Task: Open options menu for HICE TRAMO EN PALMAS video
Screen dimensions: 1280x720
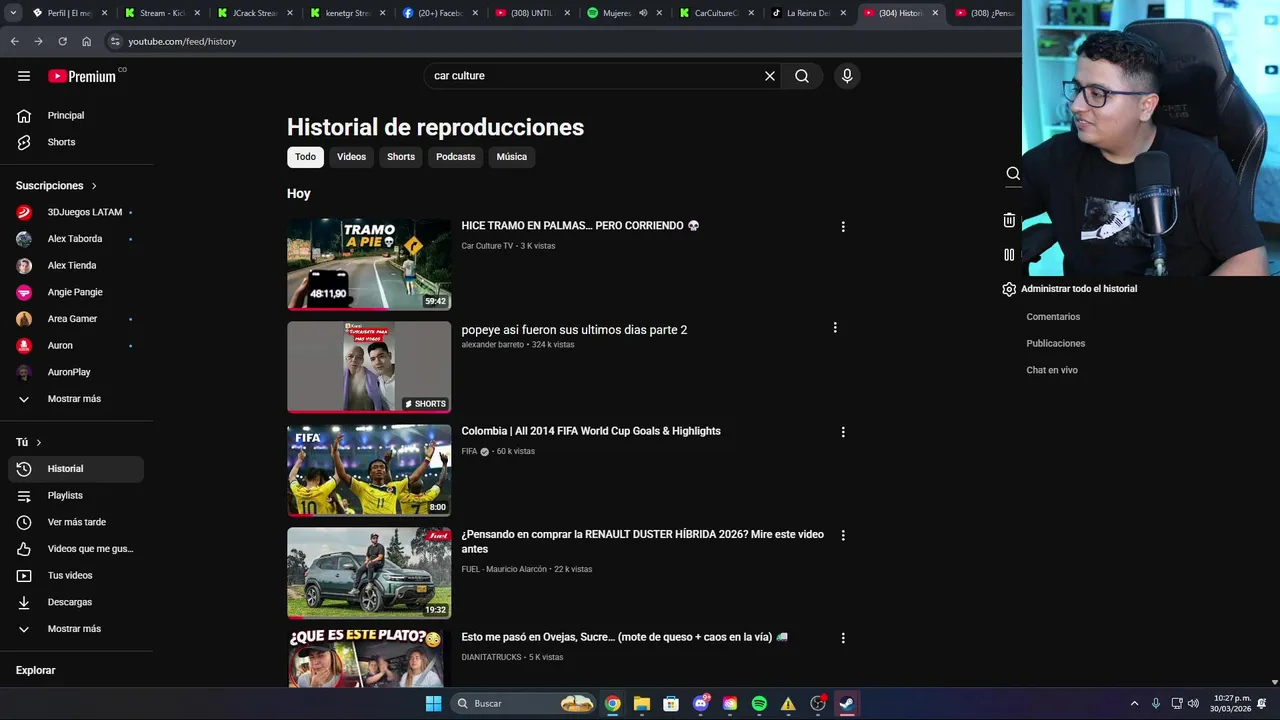Action: 843,227
